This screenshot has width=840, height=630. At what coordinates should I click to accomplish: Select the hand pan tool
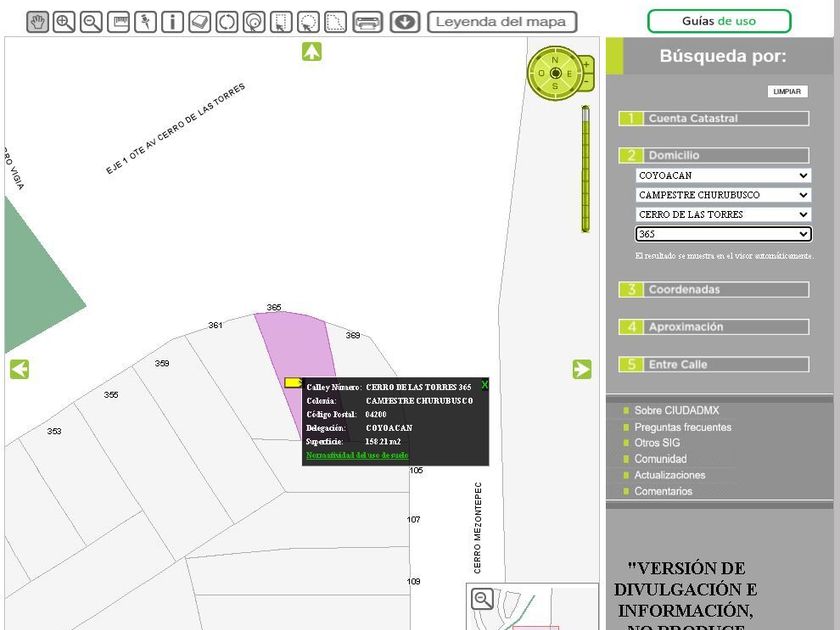[x=38, y=22]
